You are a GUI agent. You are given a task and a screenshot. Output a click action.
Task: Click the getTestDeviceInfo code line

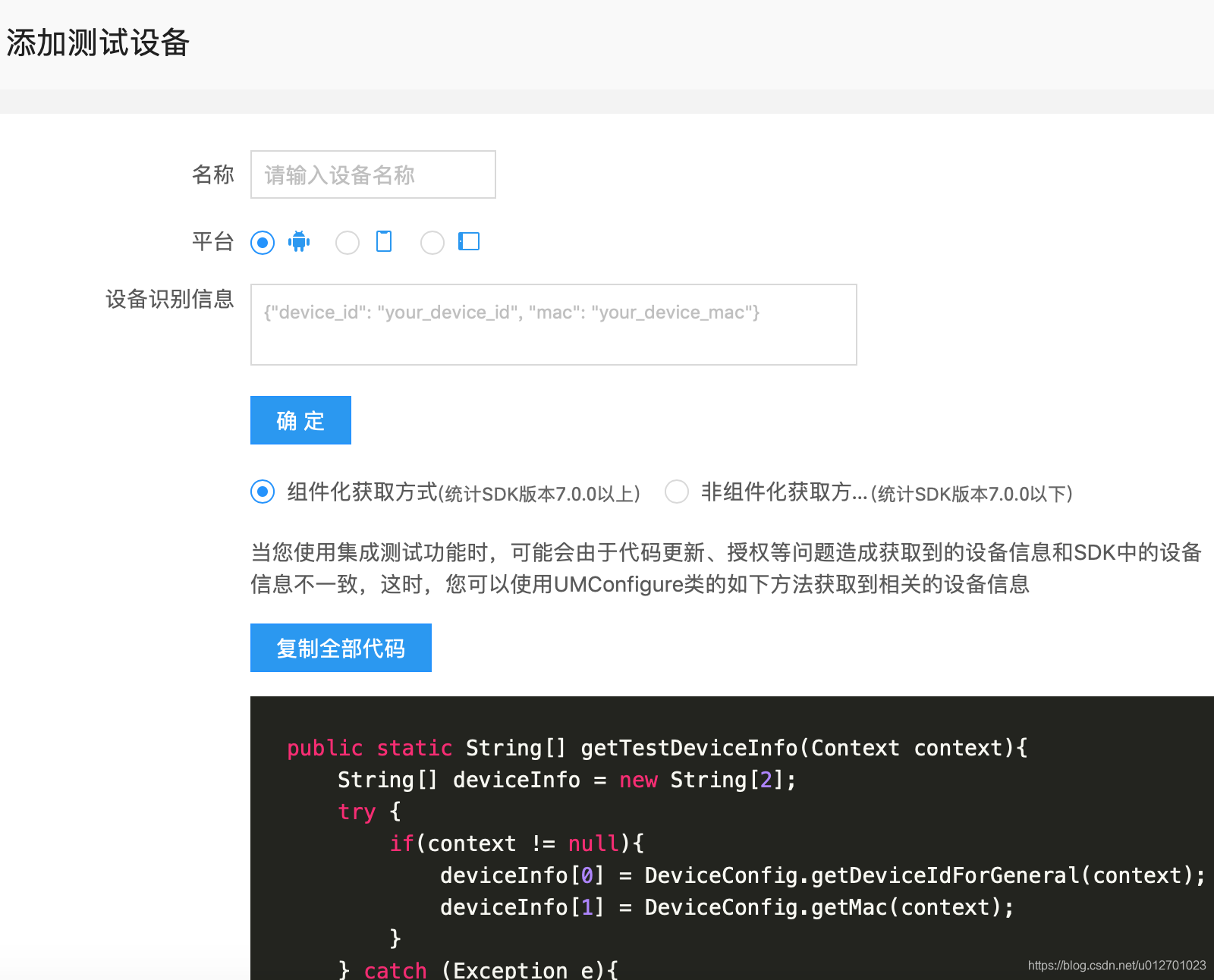[x=657, y=748]
